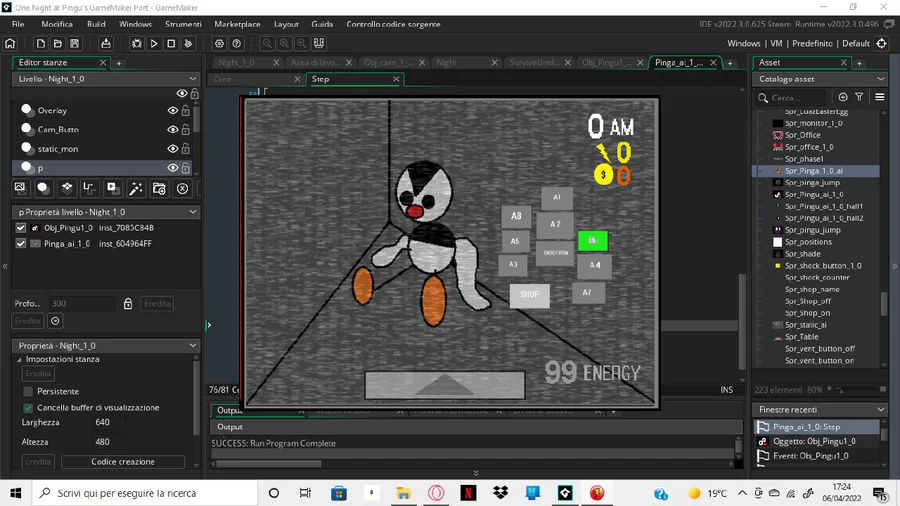900x506 pixels.
Task: Save project with the floppy icon
Action: [x=75, y=44]
